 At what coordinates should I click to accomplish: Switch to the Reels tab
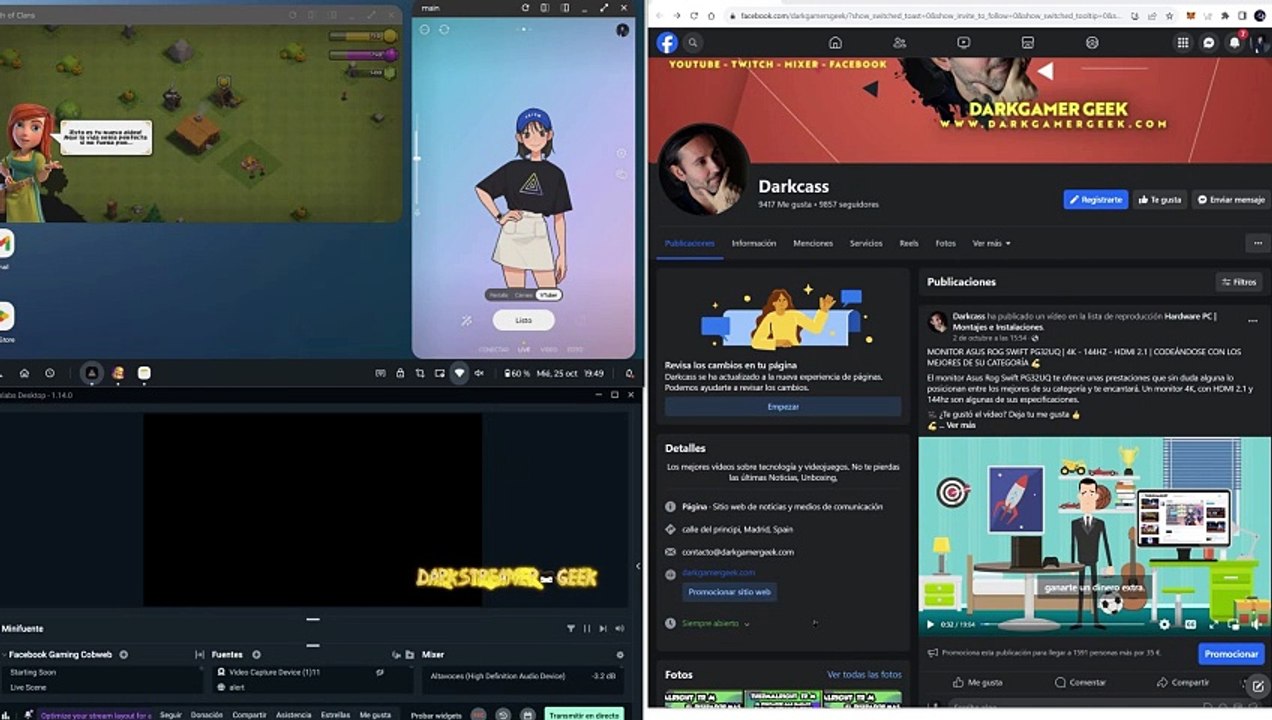click(x=909, y=243)
